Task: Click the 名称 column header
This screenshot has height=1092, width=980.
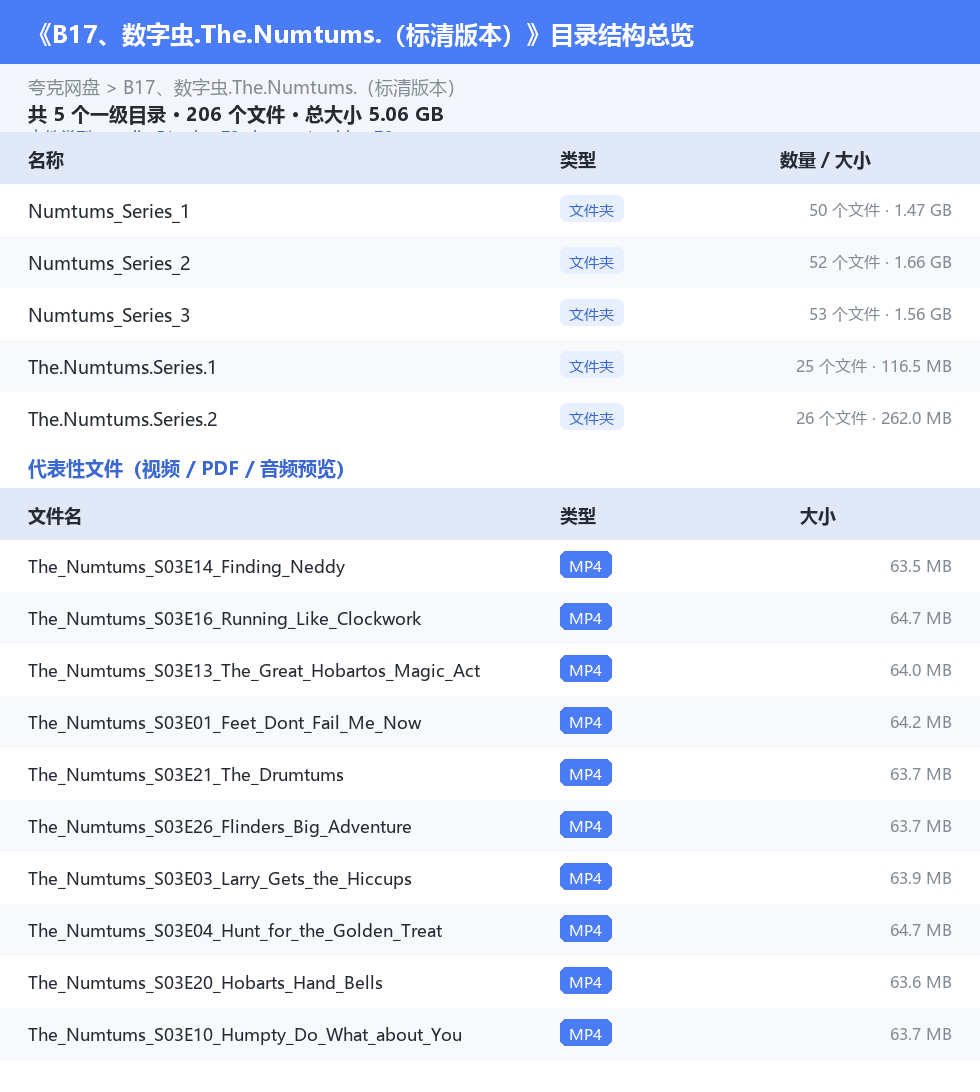Action: click(x=46, y=160)
